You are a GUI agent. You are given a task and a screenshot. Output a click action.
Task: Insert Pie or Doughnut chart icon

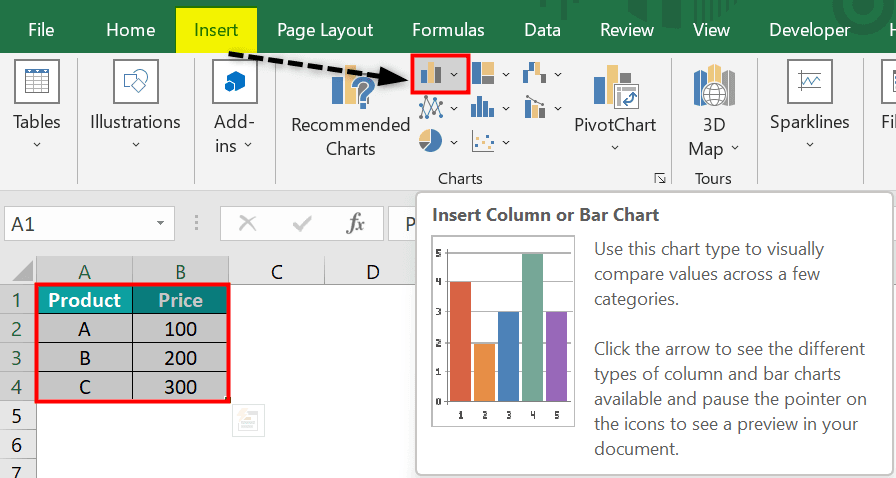(x=430, y=141)
